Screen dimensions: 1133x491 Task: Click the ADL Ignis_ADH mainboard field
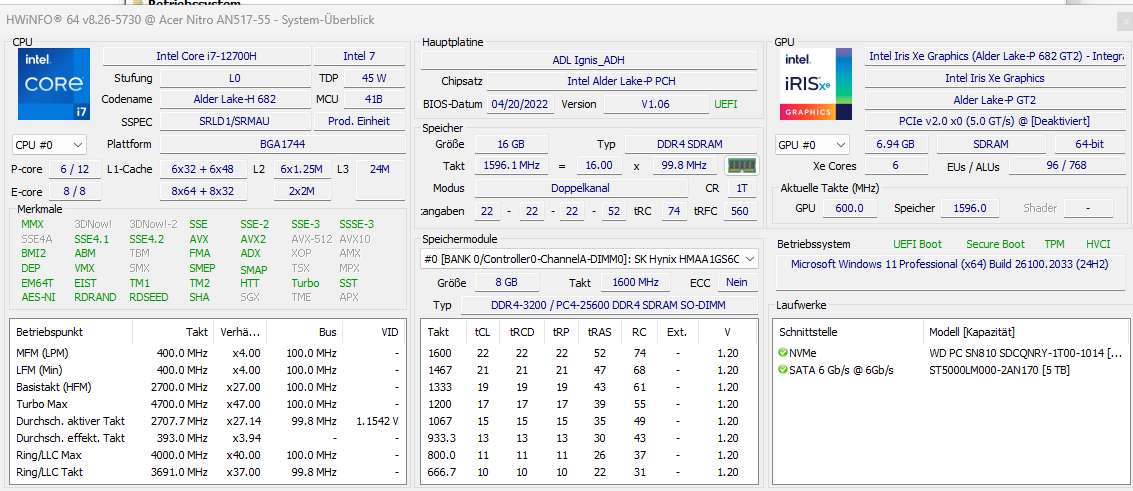(589, 60)
